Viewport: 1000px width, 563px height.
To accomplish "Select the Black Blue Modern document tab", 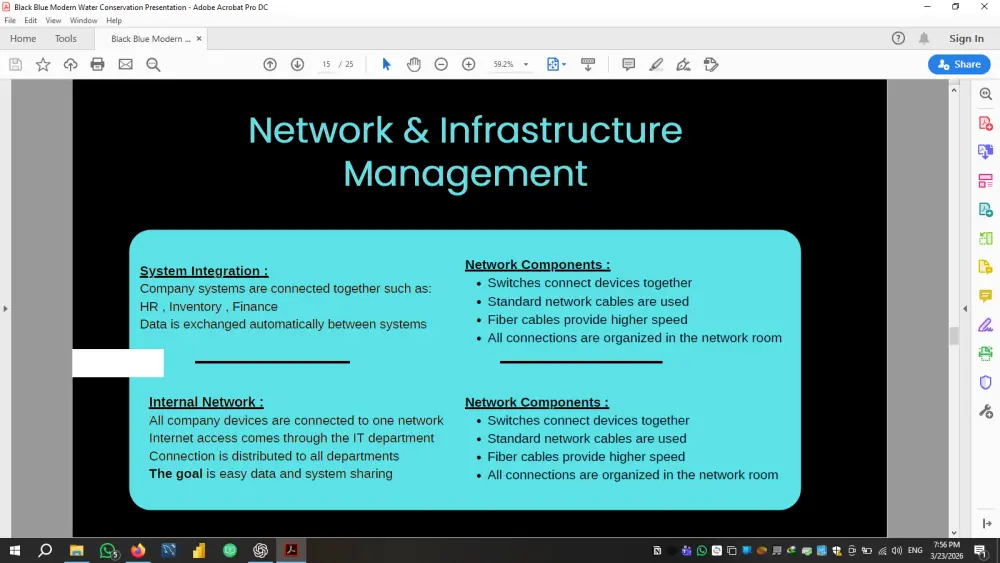I will coord(151,38).
